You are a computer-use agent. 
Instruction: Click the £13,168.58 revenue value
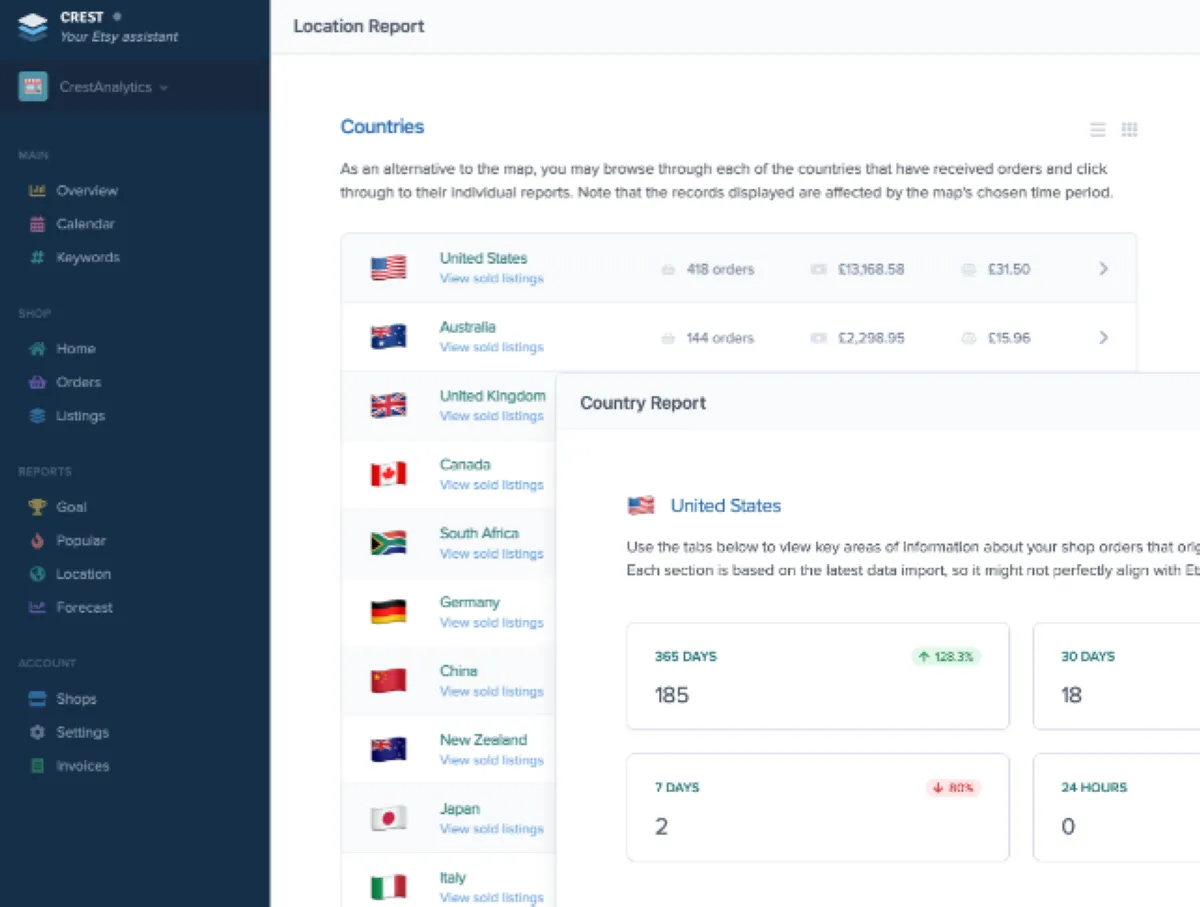coord(871,269)
